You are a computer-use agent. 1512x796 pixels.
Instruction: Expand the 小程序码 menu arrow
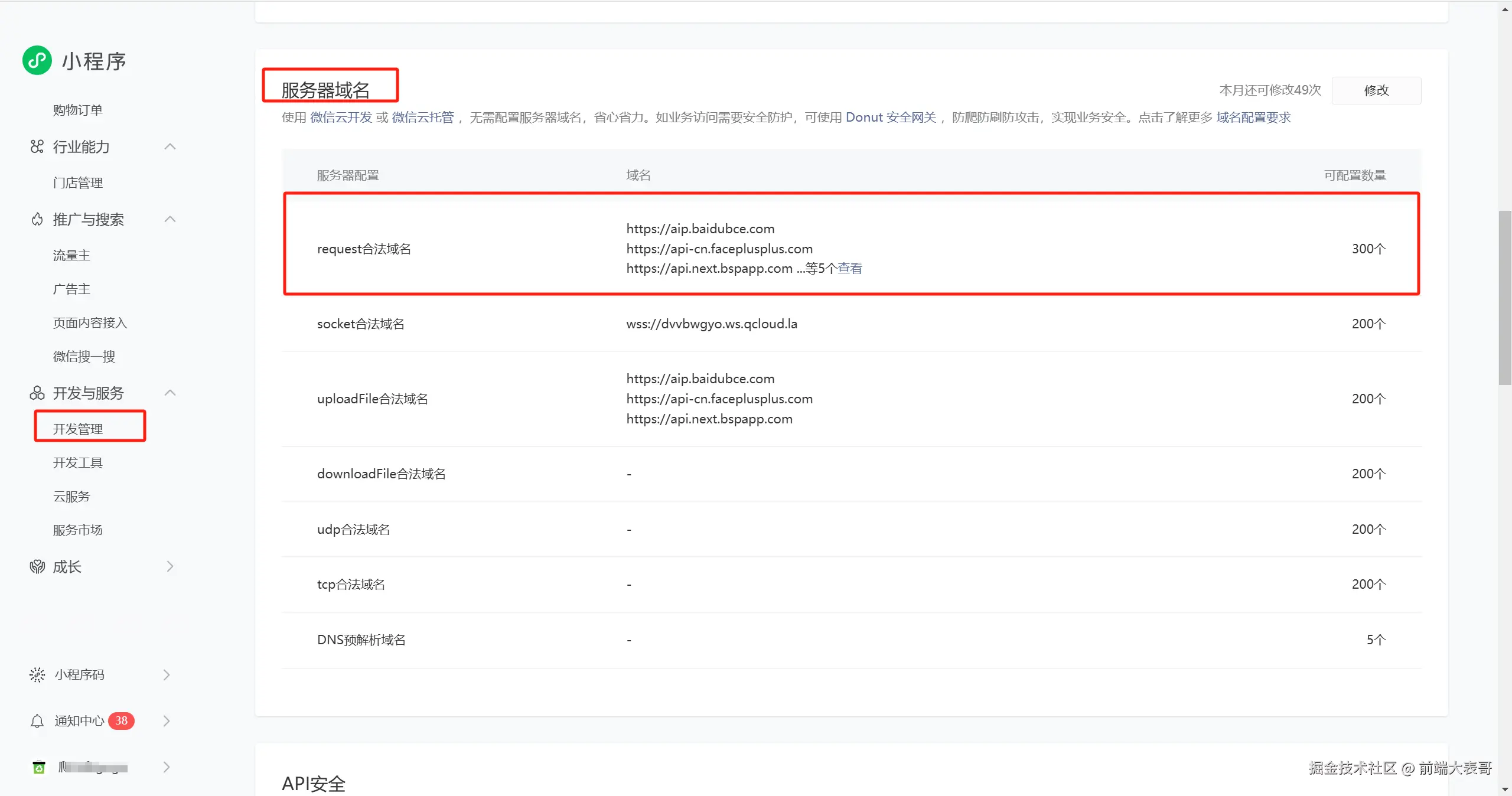click(167, 674)
